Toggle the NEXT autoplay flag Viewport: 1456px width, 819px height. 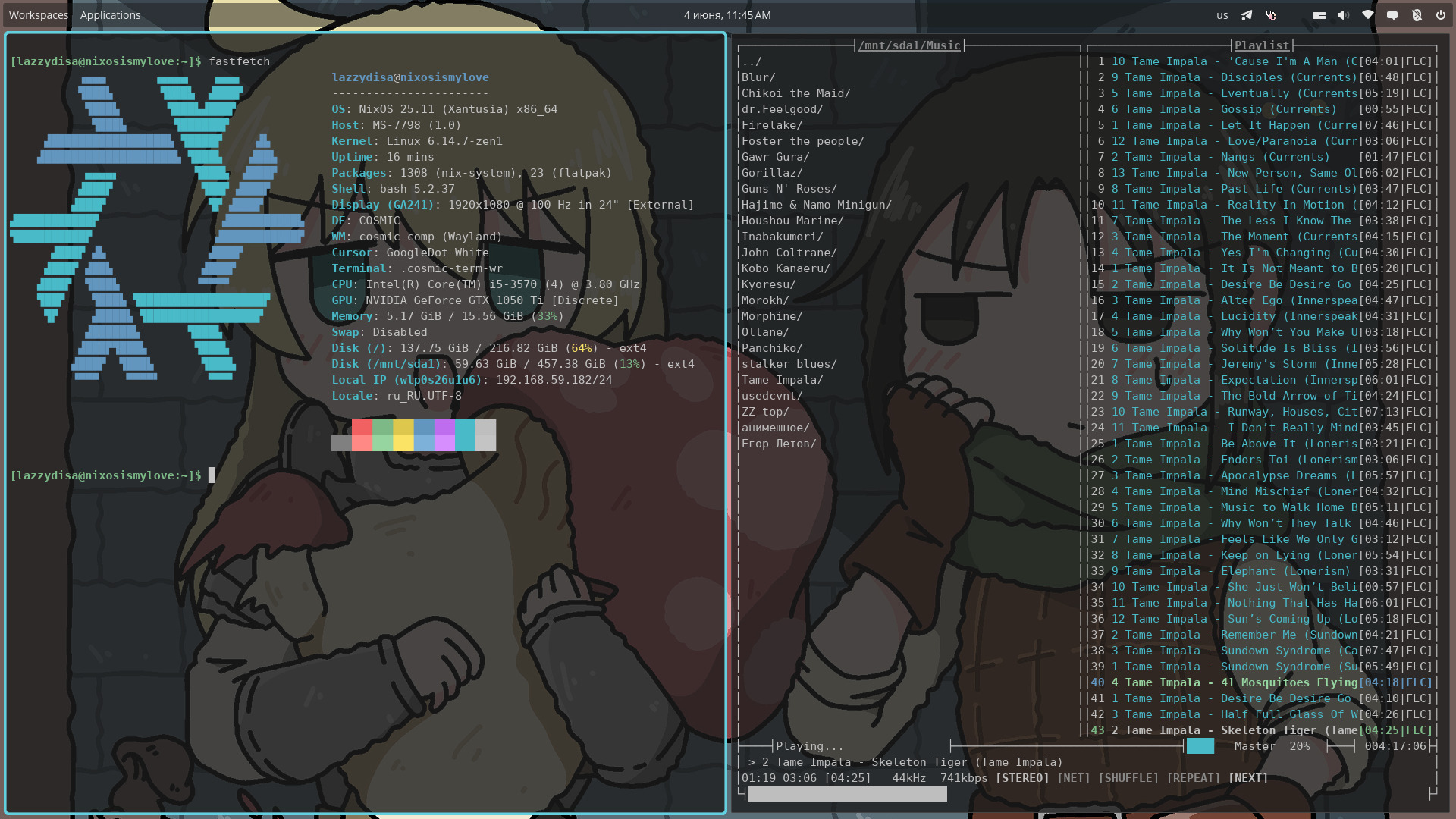1248,778
